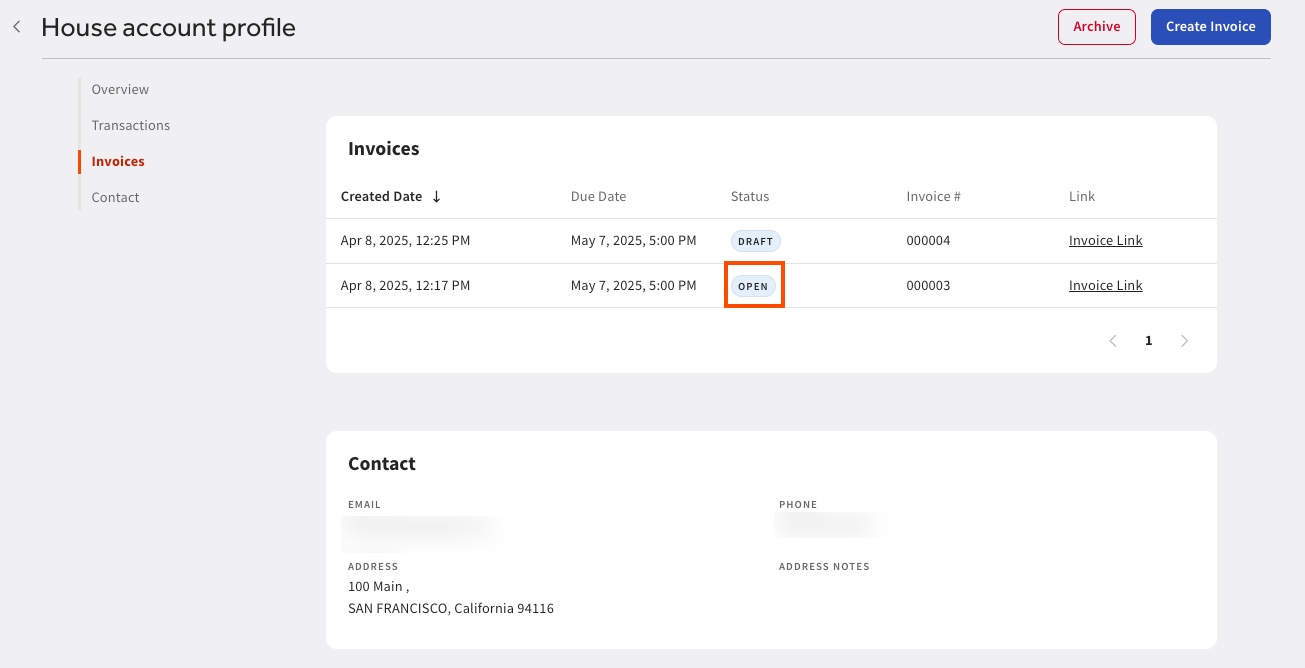Select the address text under ADDRESS
1305x668 pixels.
450,597
